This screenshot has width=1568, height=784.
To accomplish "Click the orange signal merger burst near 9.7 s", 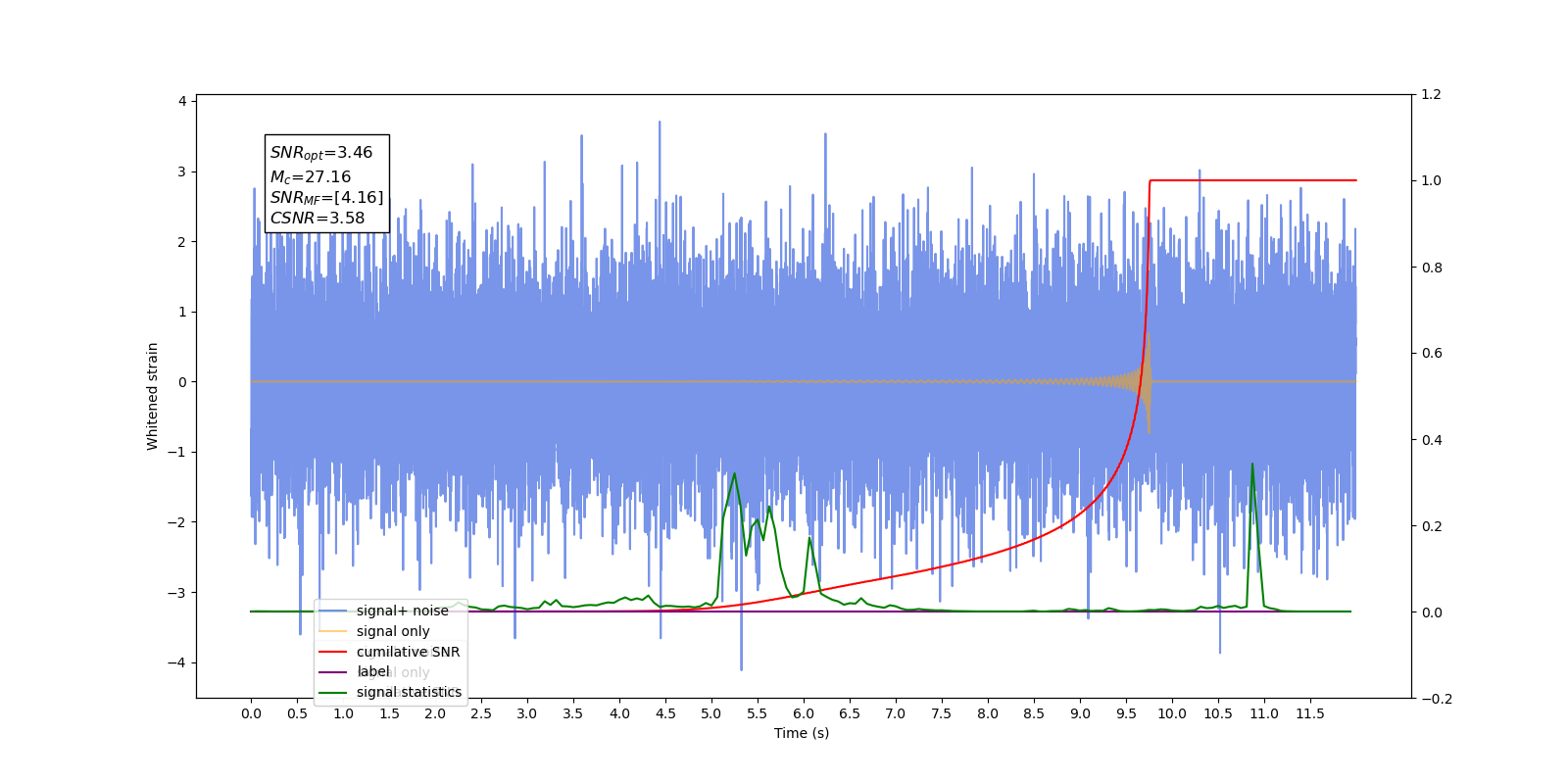I will (1146, 382).
